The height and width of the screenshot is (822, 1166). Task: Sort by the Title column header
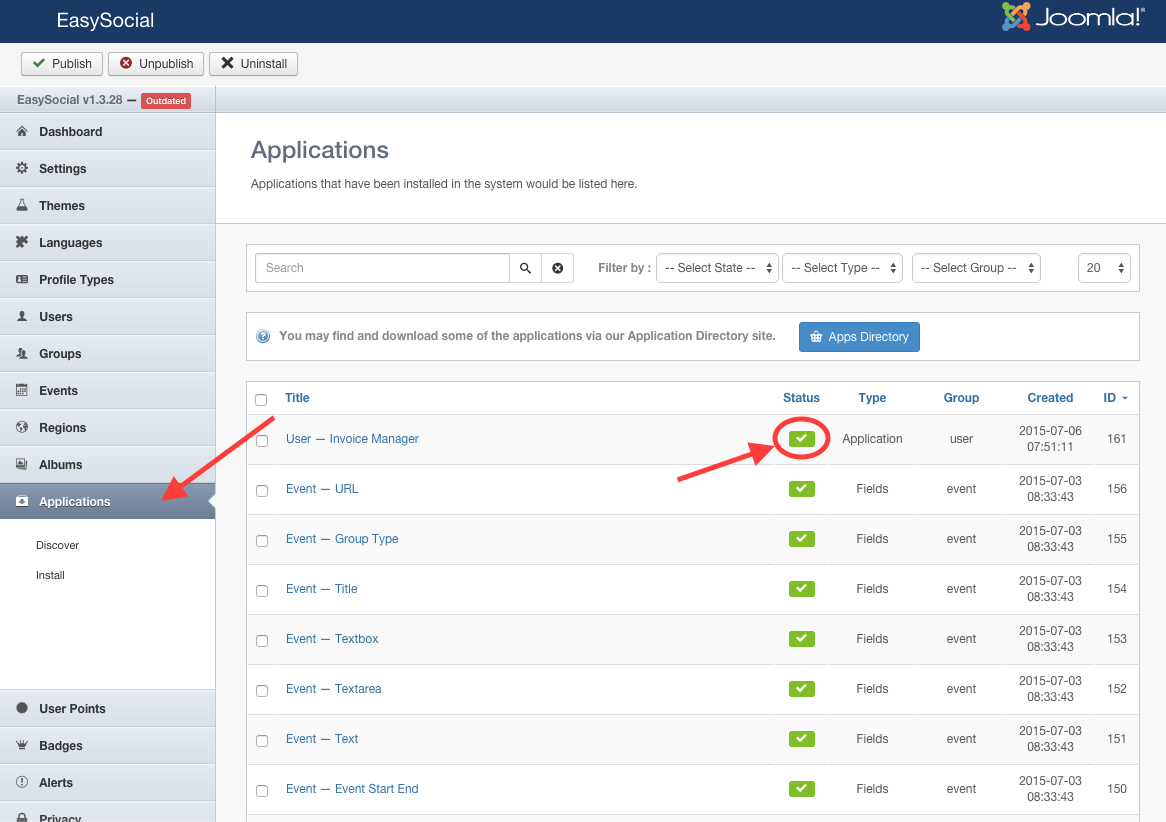pyautogui.click(x=297, y=398)
